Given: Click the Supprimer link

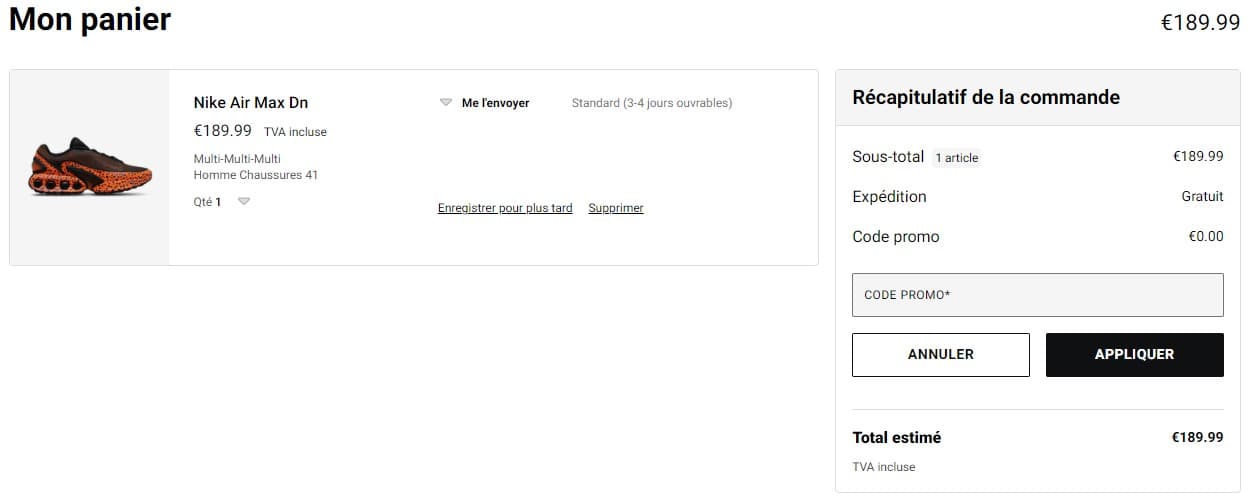Looking at the screenshot, I should pos(616,208).
